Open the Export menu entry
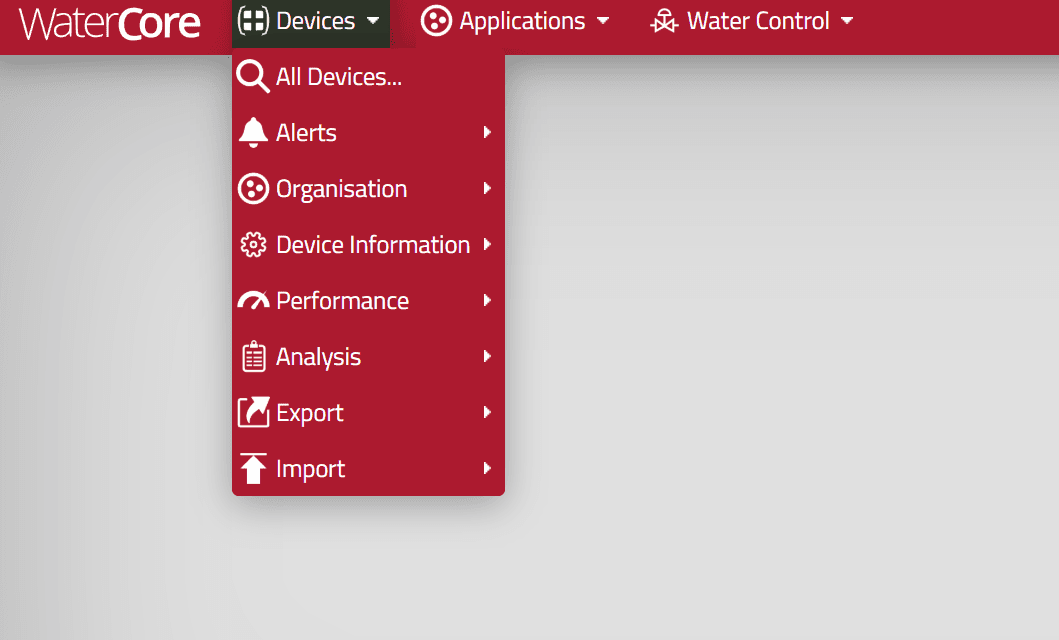The width and height of the screenshot is (1059, 640). pos(310,412)
